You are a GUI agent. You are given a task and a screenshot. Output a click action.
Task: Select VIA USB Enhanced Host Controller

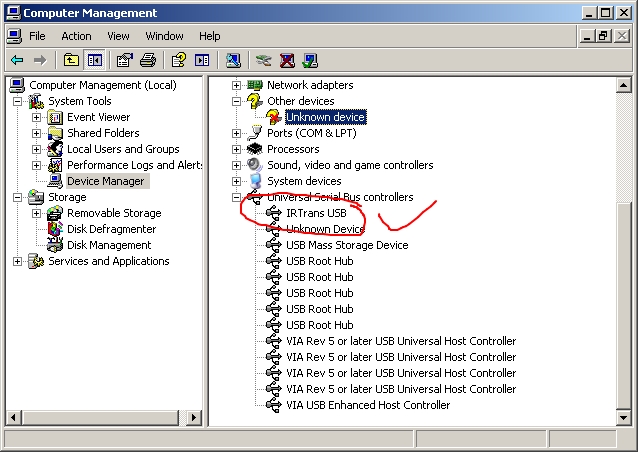click(x=367, y=405)
